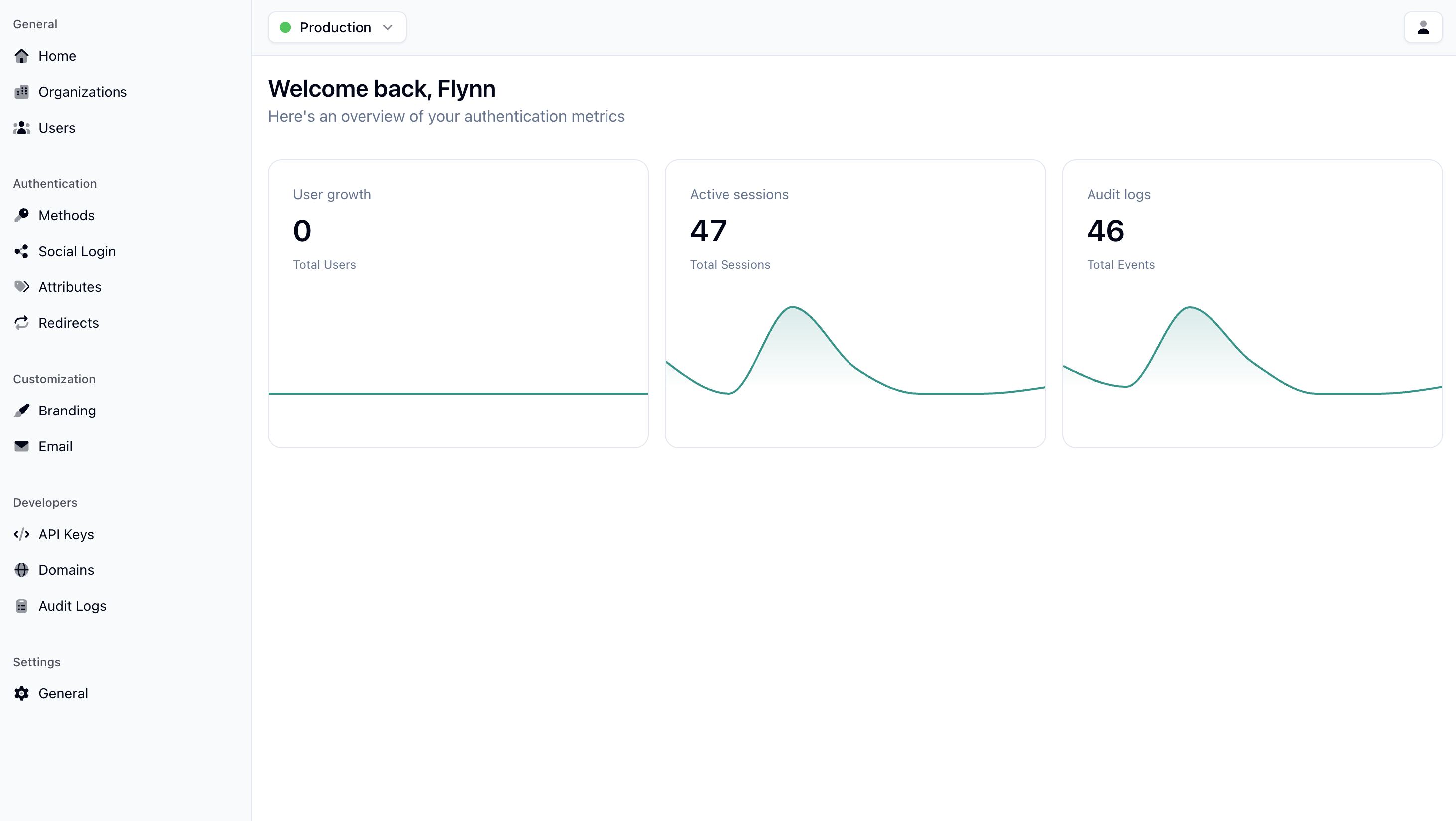Click the Users group icon
The width and height of the screenshot is (1456, 821).
point(21,128)
